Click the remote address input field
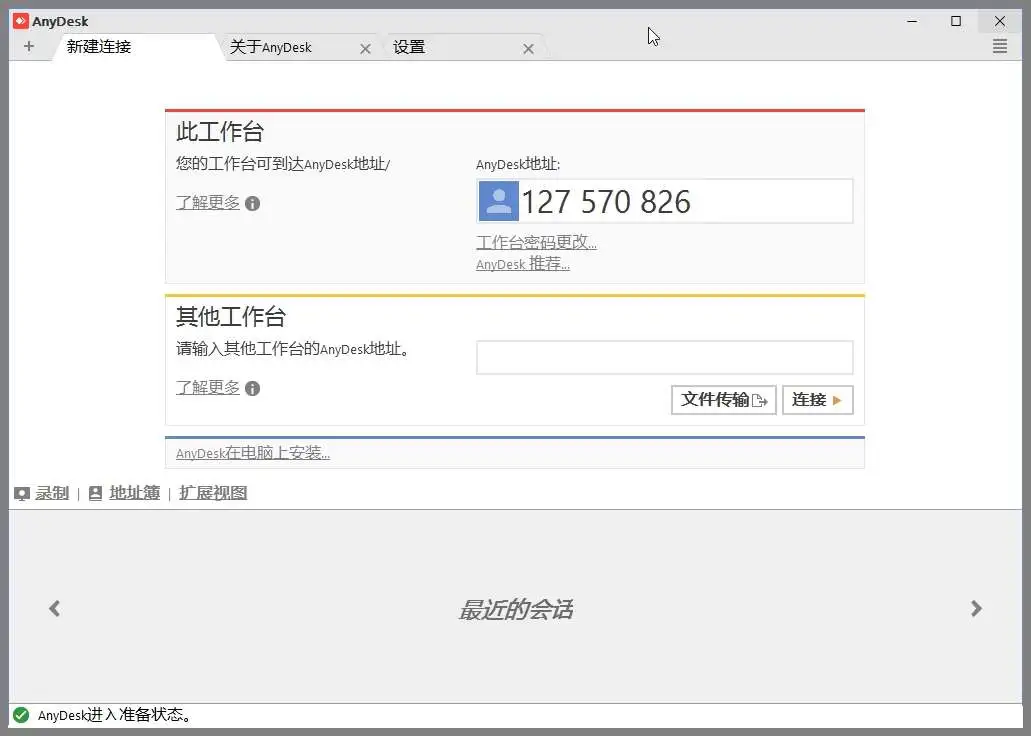This screenshot has width=1031, height=736. 663,357
